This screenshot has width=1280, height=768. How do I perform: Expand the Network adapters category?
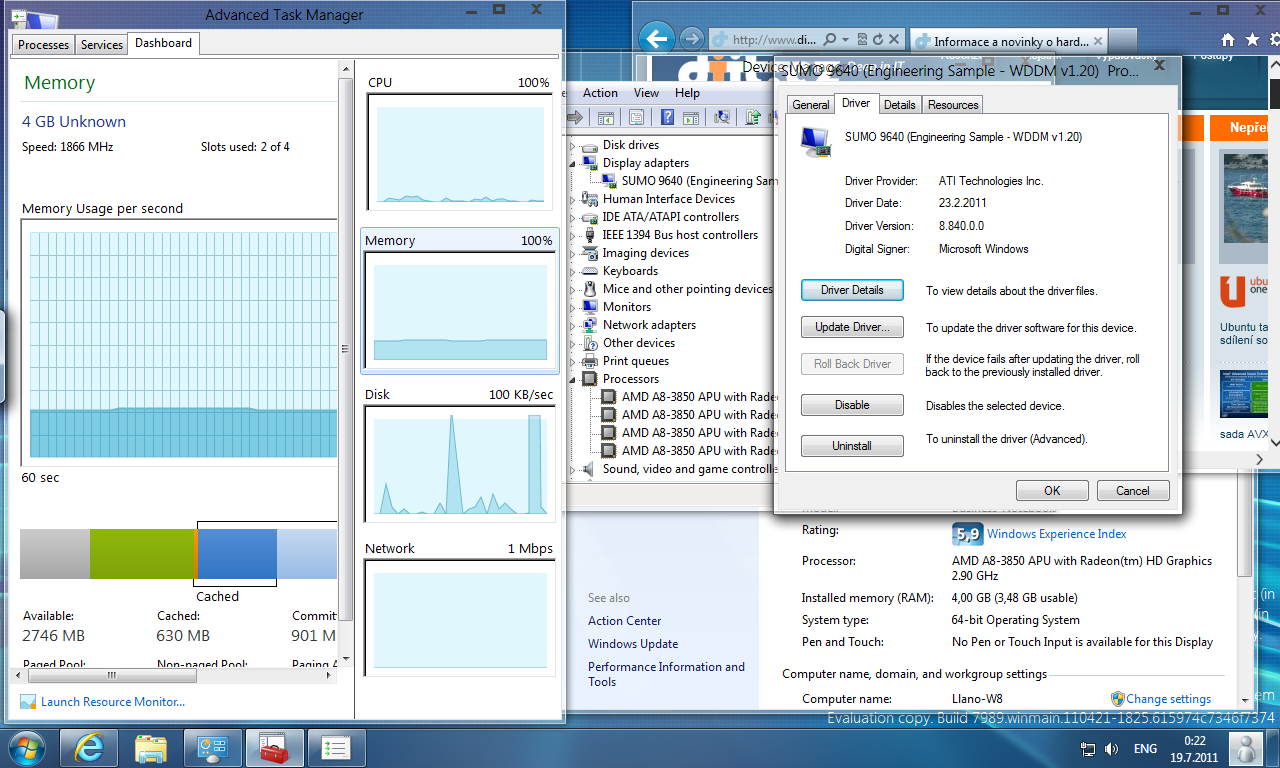[573, 326]
